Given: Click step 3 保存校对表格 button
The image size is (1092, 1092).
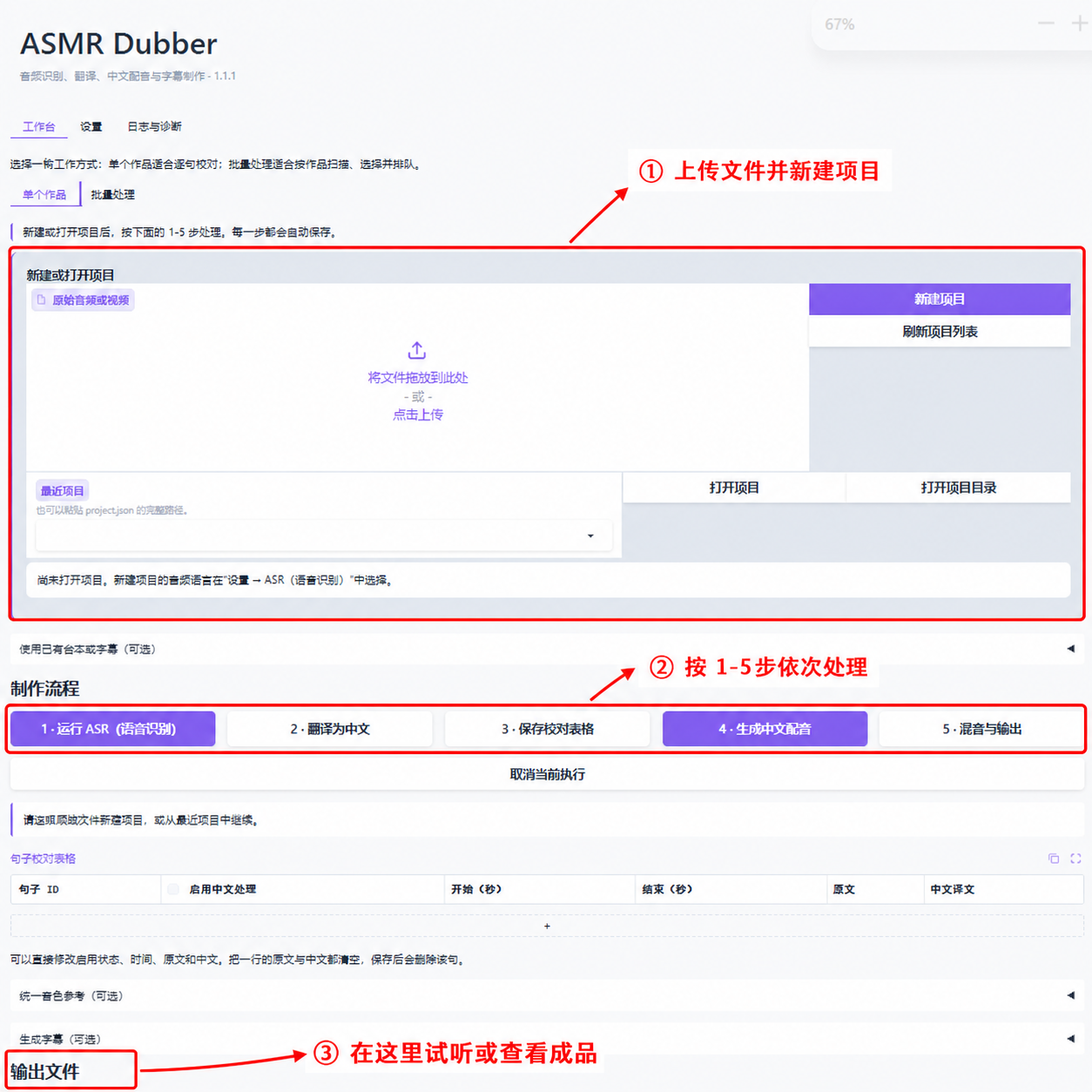Looking at the screenshot, I should pyautogui.click(x=548, y=729).
